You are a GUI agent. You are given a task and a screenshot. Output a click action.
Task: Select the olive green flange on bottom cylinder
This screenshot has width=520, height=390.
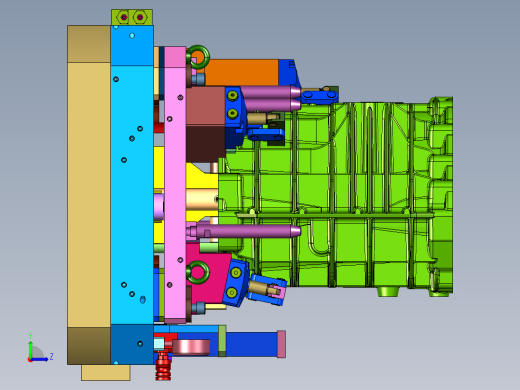pyautogui.click(x=222, y=341)
